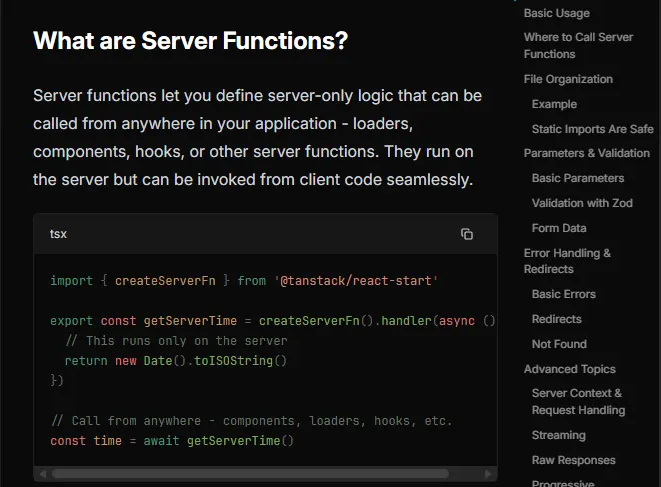Open Static Imports Are Safe link
Viewport: 661px width, 487px height.
point(592,129)
